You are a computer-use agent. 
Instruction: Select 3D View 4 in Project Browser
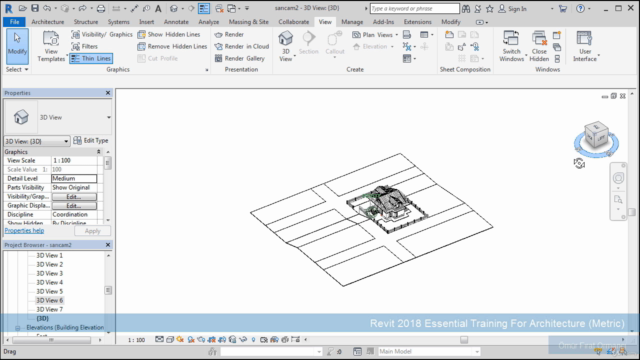49,282
